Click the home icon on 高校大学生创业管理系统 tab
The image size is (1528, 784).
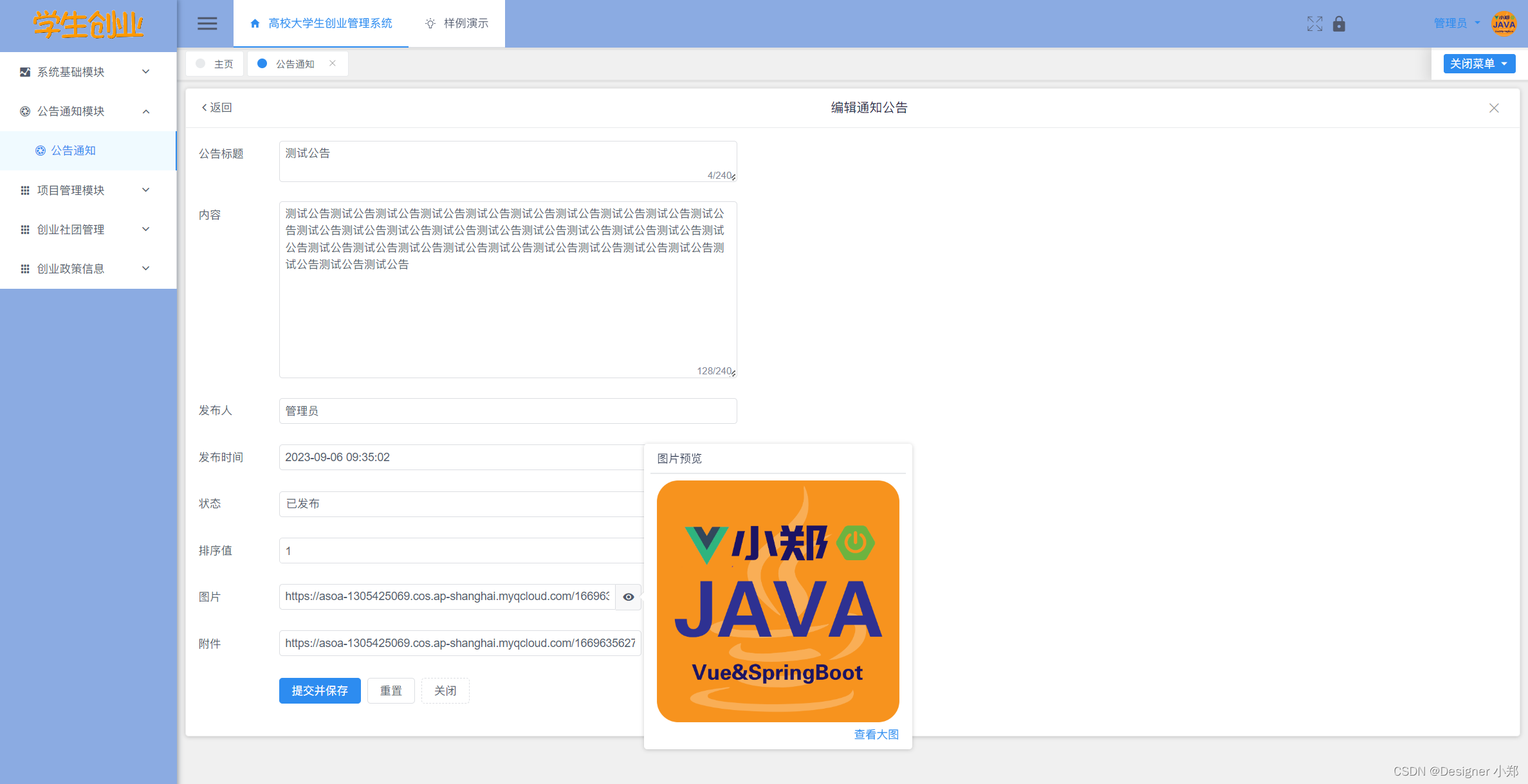[253, 23]
